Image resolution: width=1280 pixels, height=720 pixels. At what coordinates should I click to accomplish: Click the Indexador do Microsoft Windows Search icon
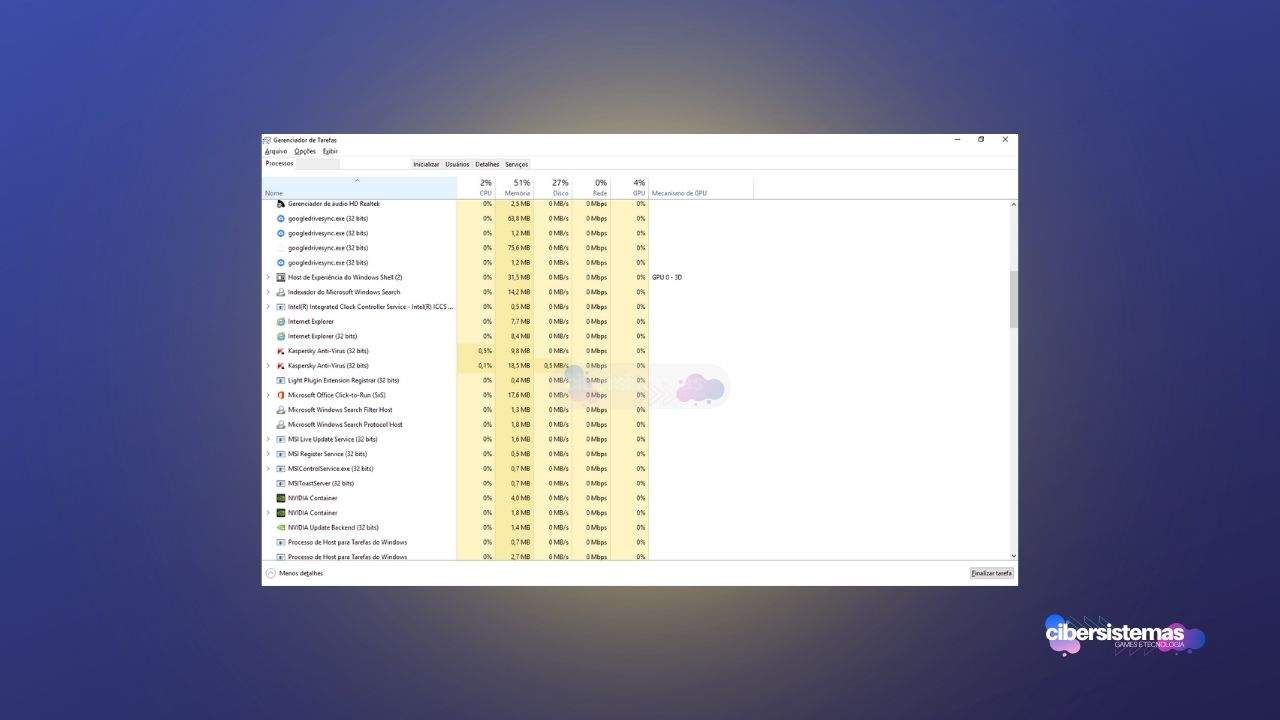click(281, 292)
